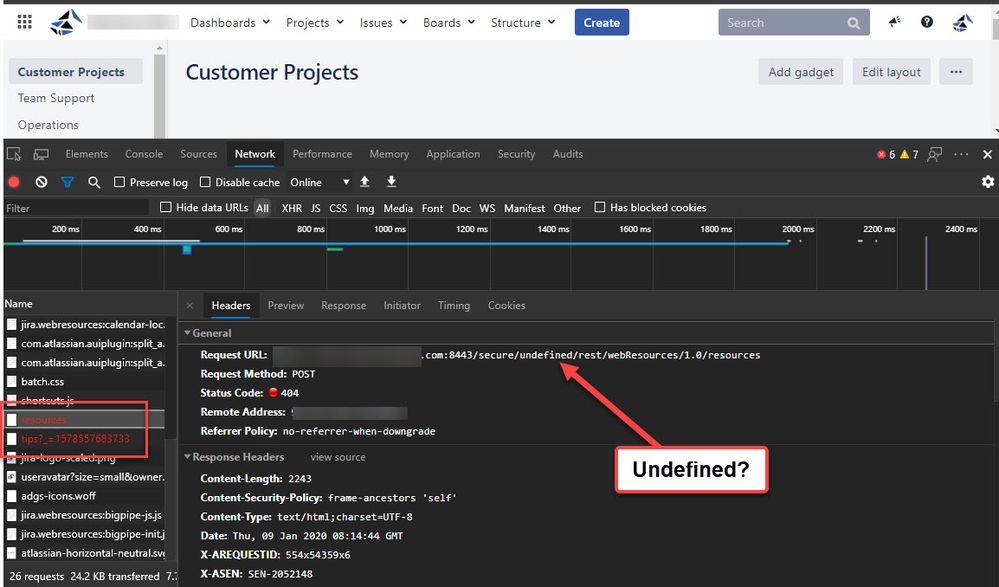Open the DevTools more options menu
The image size is (999, 587).
[961, 154]
